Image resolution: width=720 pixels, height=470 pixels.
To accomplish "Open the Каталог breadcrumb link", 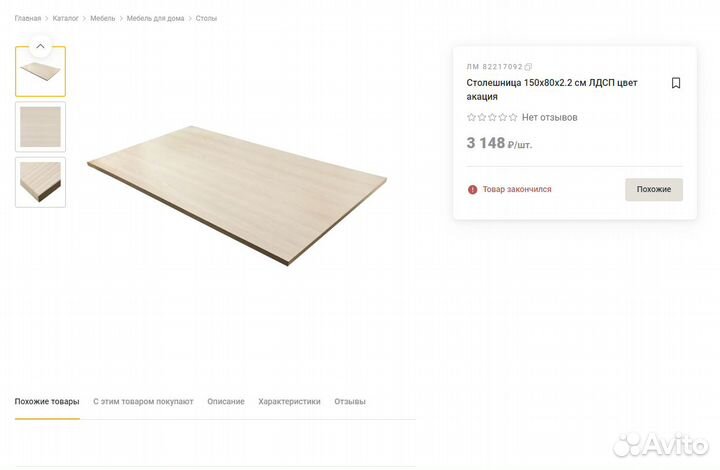I will [x=66, y=18].
